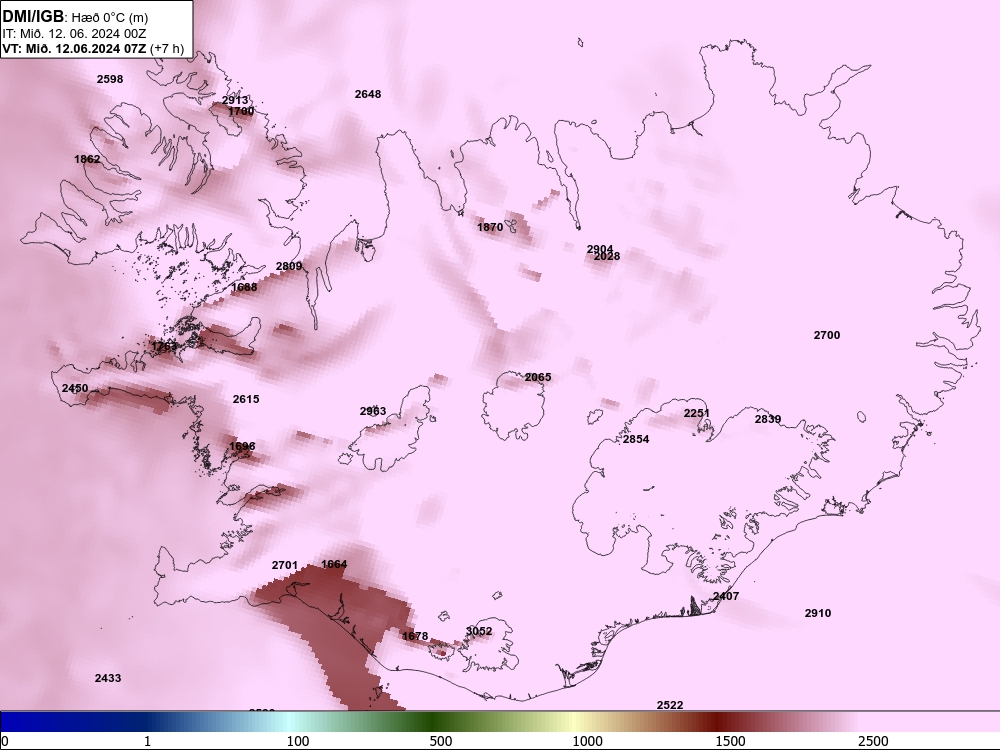Viewport: 1000px width, 750px height.
Task: Select the 2963 value label on the map
Action: click(x=373, y=411)
